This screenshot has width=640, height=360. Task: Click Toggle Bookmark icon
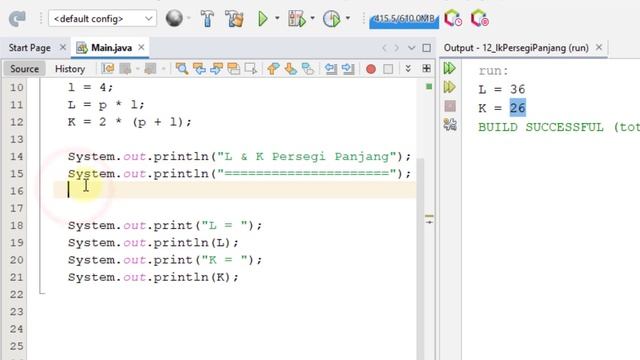[308, 69]
